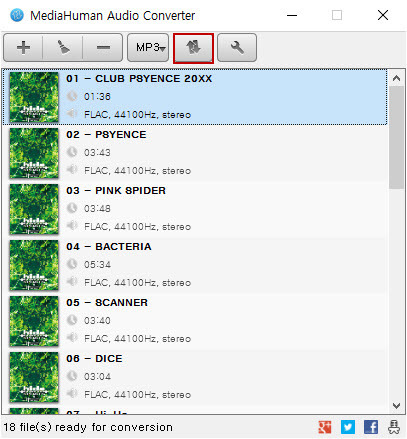
Task: Close the MediaHuman Audio Converter window
Action: click(x=383, y=15)
